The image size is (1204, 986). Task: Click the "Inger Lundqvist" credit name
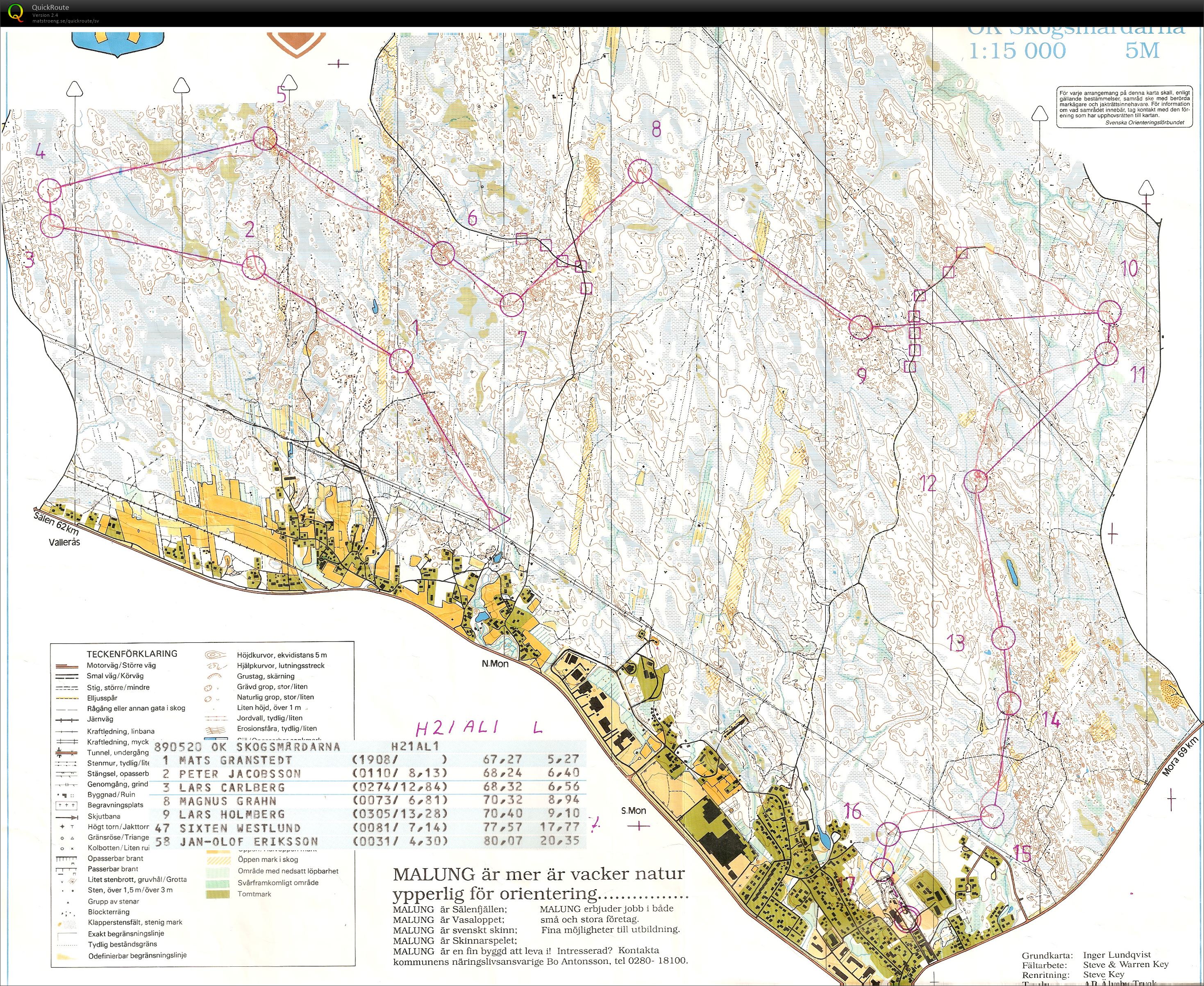1117,955
